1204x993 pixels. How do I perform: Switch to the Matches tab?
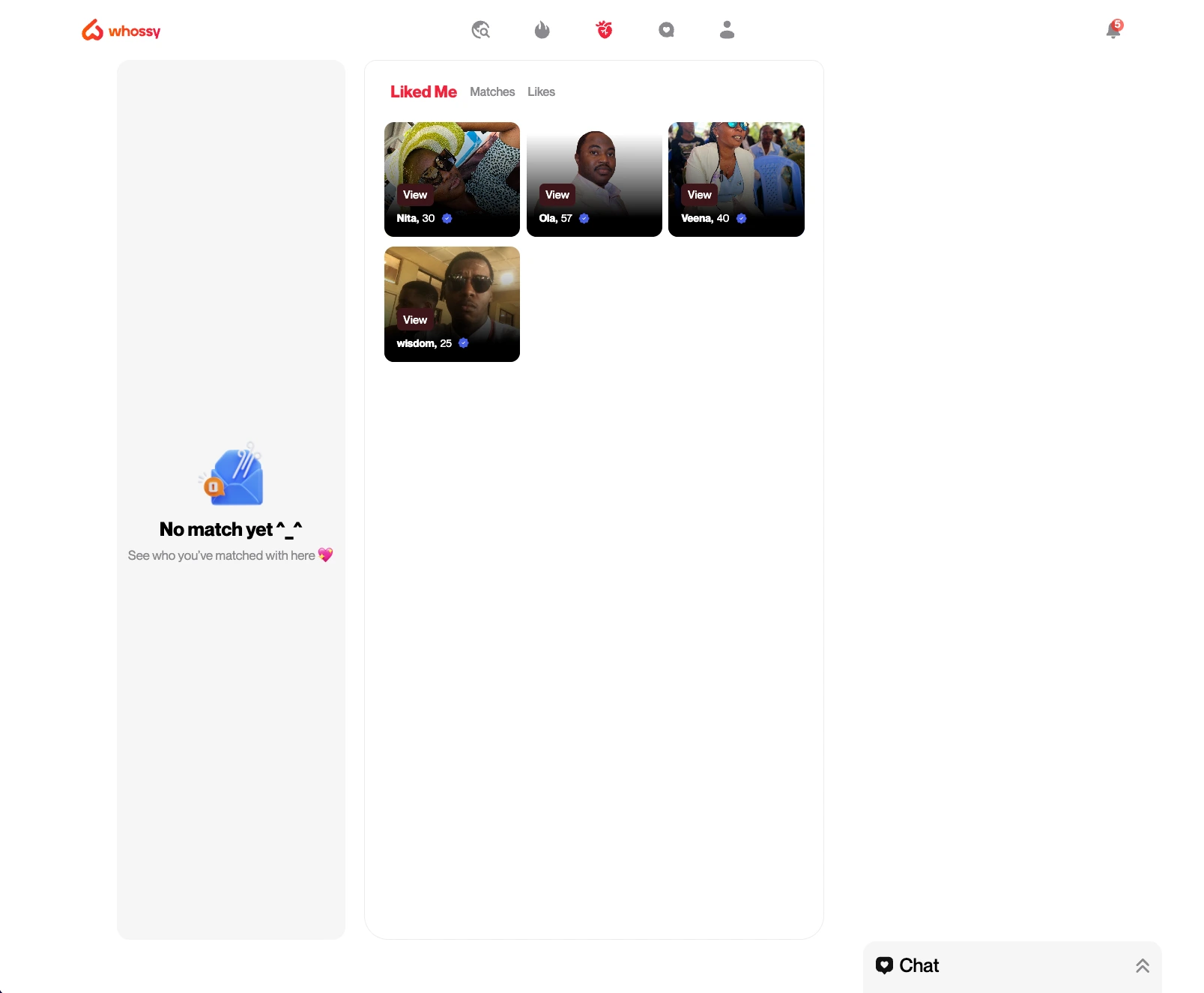click(x=492, y=91)
